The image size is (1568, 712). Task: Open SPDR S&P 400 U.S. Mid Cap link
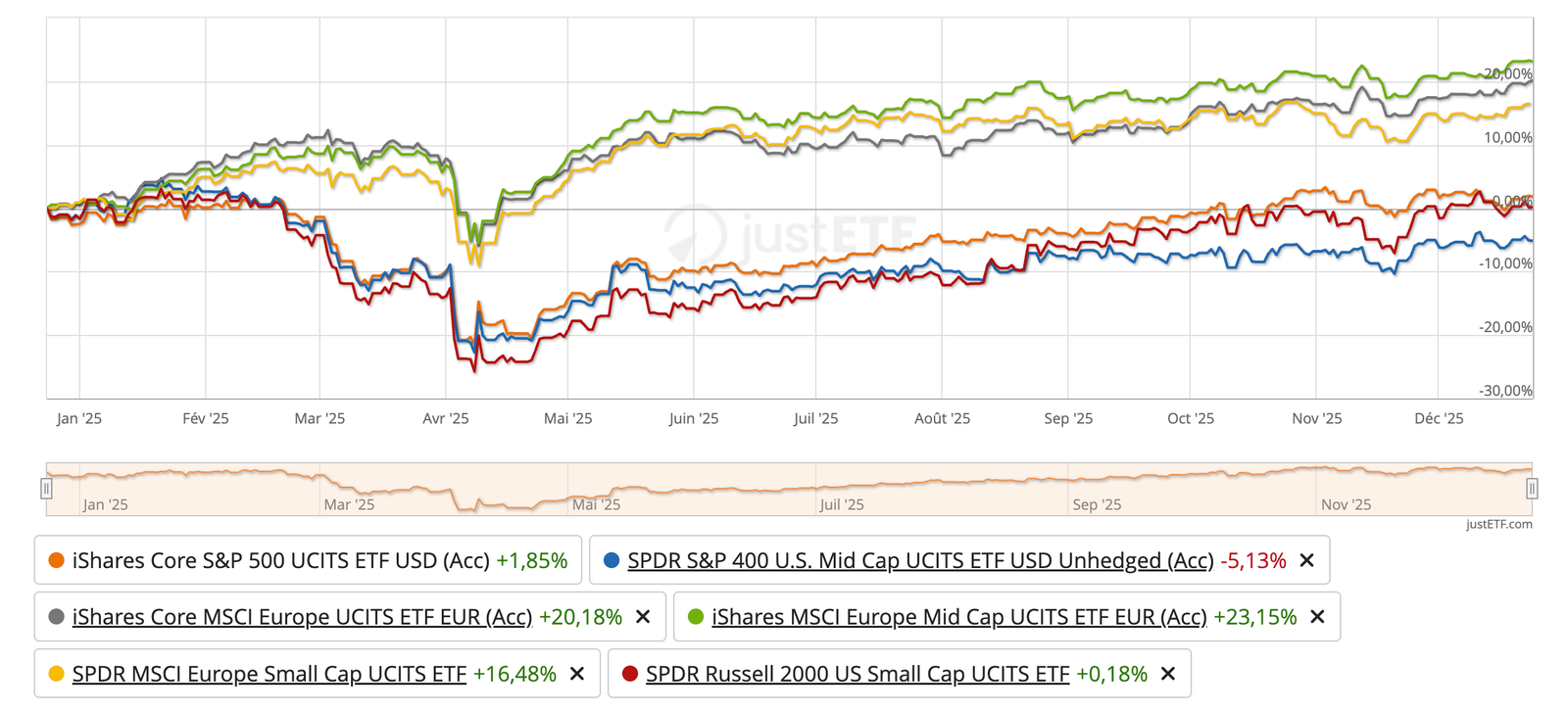(919, 560)
